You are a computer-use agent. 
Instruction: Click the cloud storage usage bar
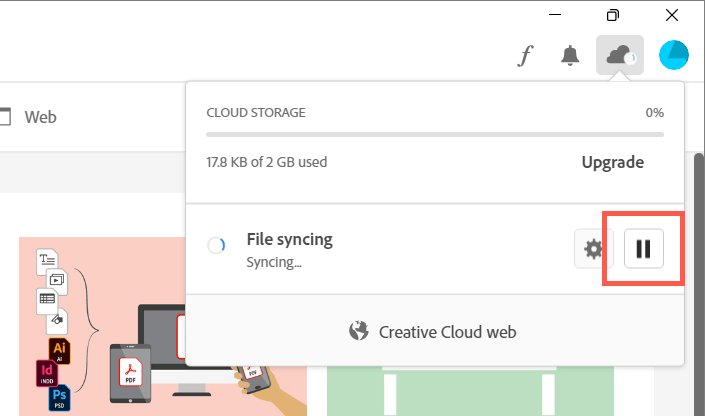pos(434,134)
